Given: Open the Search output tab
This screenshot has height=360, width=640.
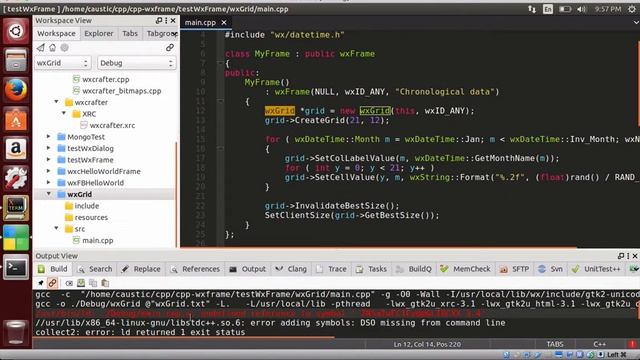Looking at the screenshot, I should point(96,269).
